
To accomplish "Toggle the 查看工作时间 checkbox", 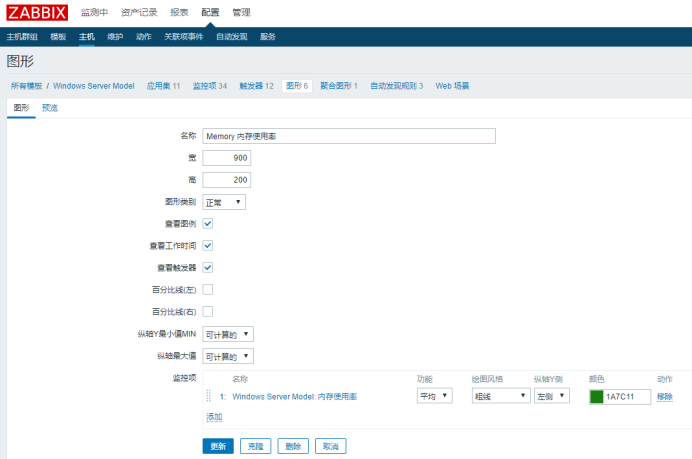I will coord(207,246).
